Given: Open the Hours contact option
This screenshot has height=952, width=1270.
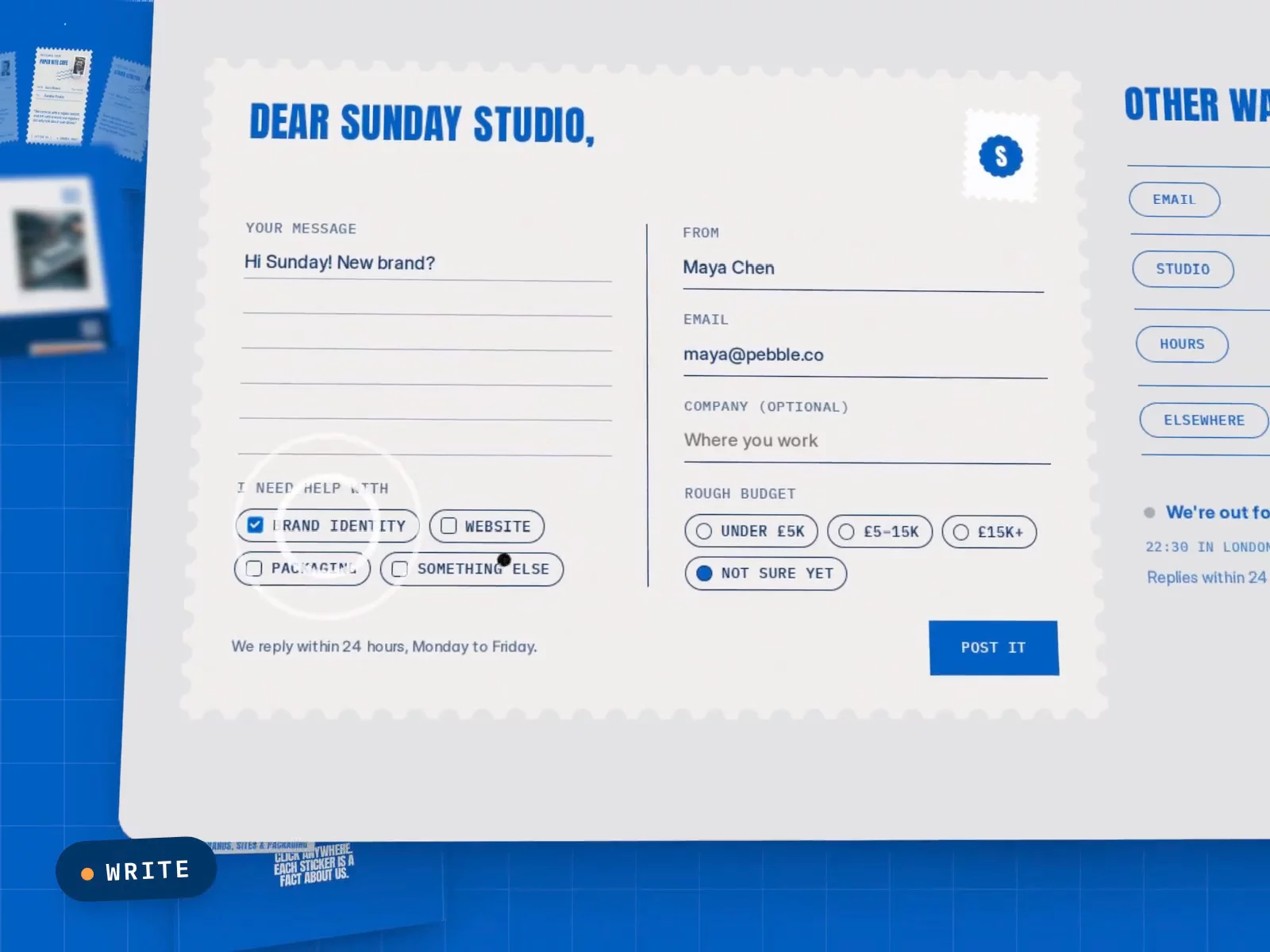Looking at the screenshot, I should [1182, 344].
